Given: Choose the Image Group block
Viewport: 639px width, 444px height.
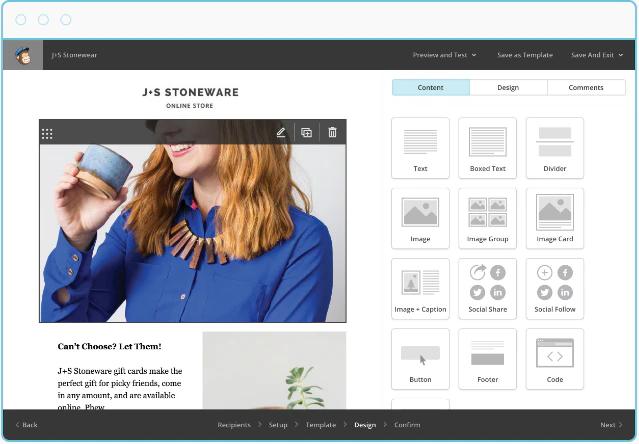Looking at the screenshot, I should coord(487,218).
